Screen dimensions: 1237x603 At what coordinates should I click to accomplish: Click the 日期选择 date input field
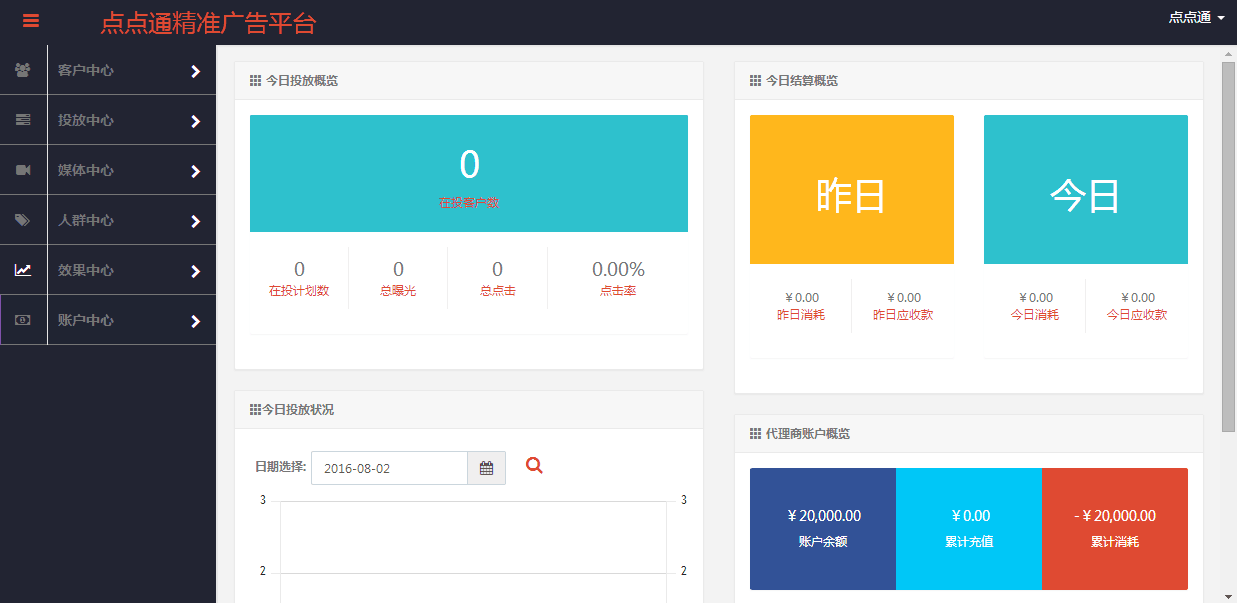click(x=389, y=468)
